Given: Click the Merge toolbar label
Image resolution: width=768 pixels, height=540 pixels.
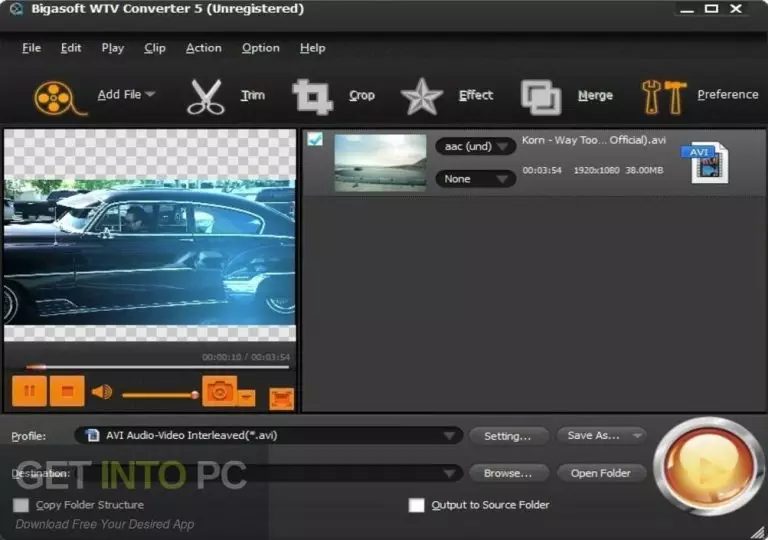Looking at the screenshot, I should (x=595, y=95).
